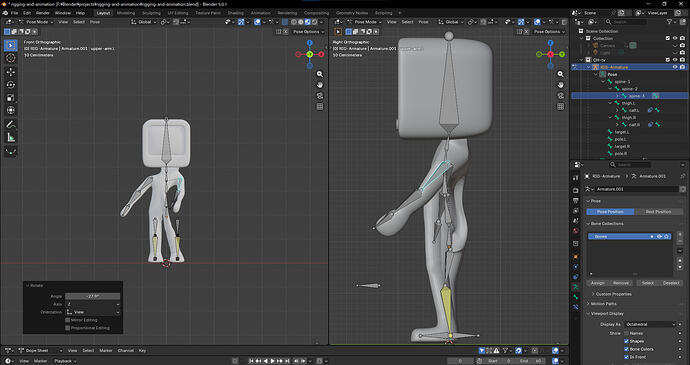Disable the In Front checkbox
This screenshot has width=690, height=365.
[627, 357]
